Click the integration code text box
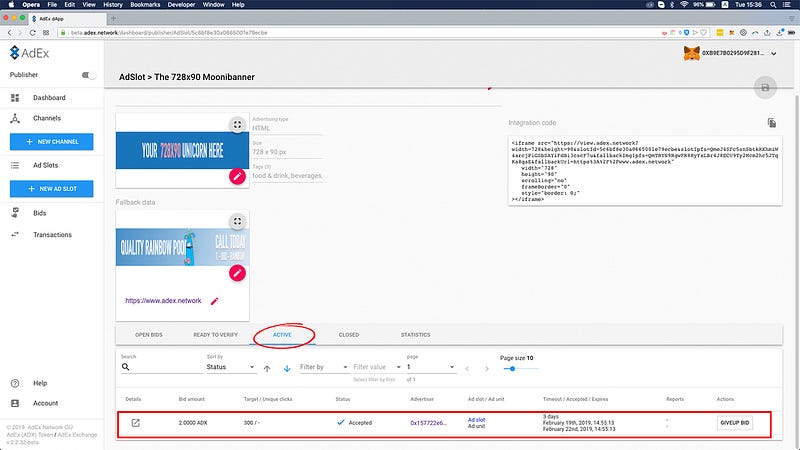This screenshot has width=800, height=450. click(645, 171)
